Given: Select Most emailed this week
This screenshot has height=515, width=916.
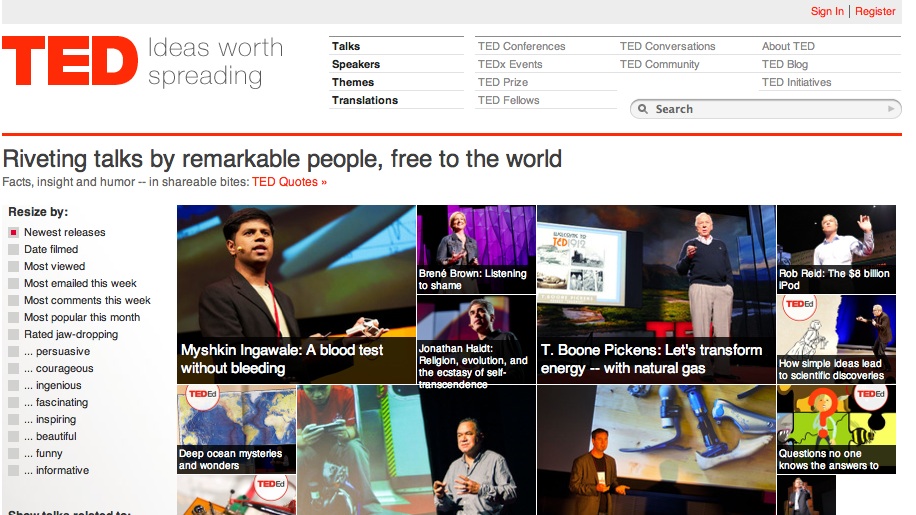Looking at the screenshot, I should tap(13, 283).
